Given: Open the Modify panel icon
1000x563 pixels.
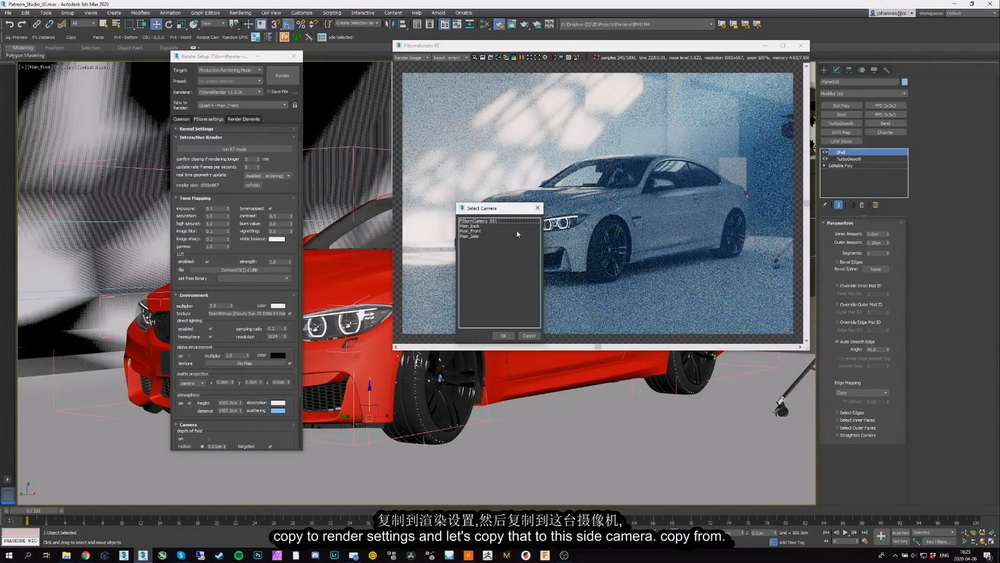Looking at the screenshot, I should tap(837, 70).
